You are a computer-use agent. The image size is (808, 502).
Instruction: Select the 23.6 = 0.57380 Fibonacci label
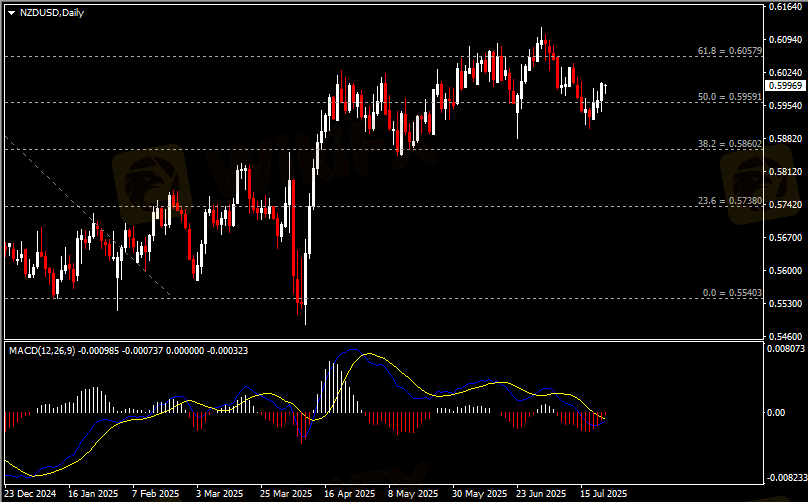pyautogui.click(x=730, y=201)
